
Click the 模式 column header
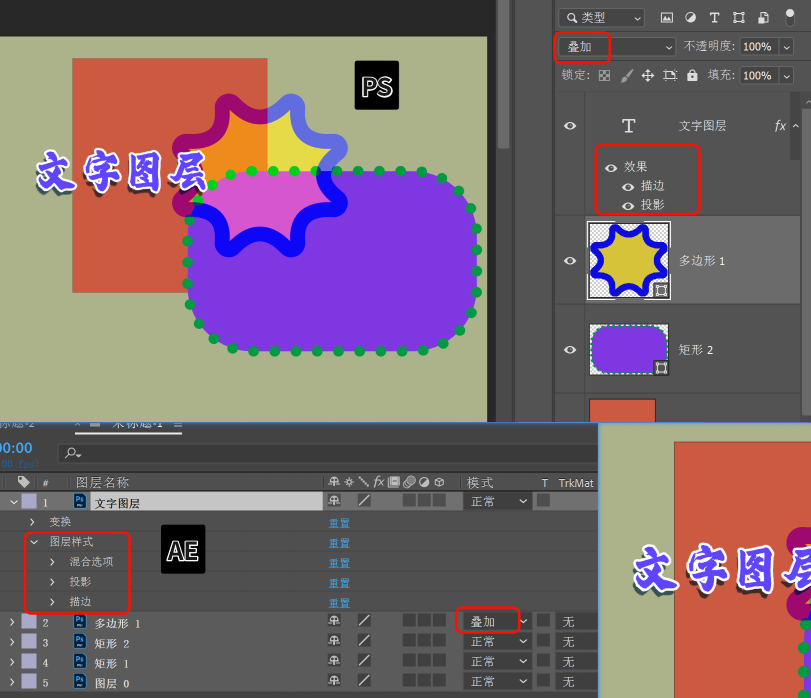point(480,482)
